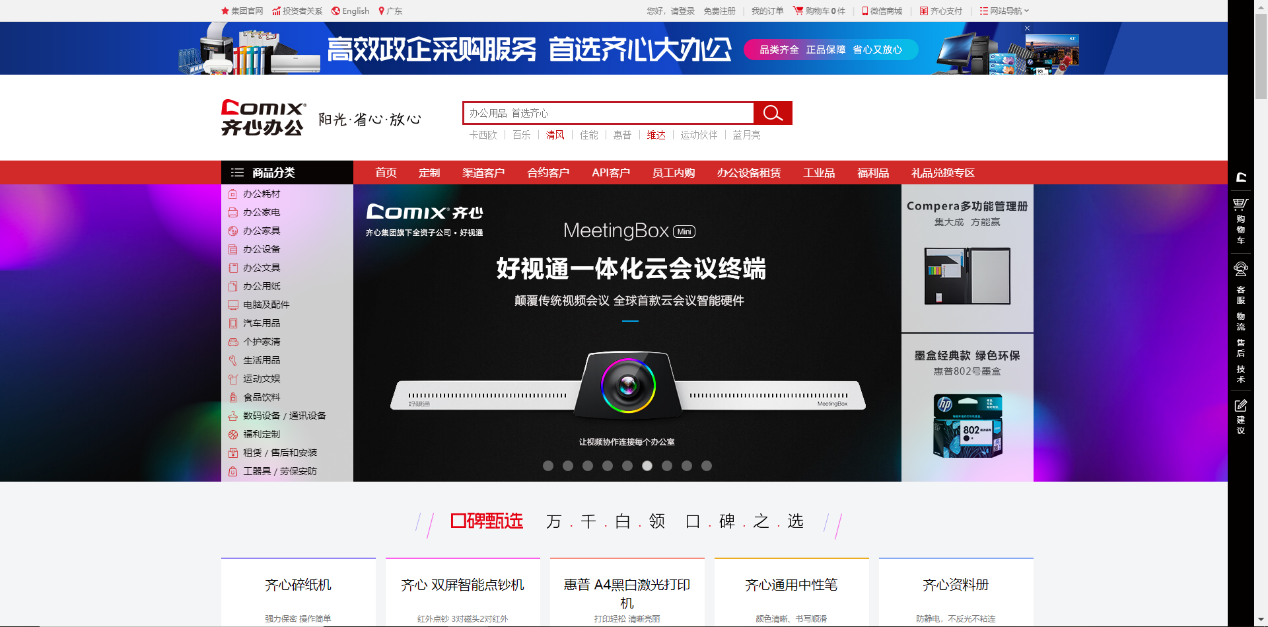
Task: Switch the site to English
Action: pos(351,11)
